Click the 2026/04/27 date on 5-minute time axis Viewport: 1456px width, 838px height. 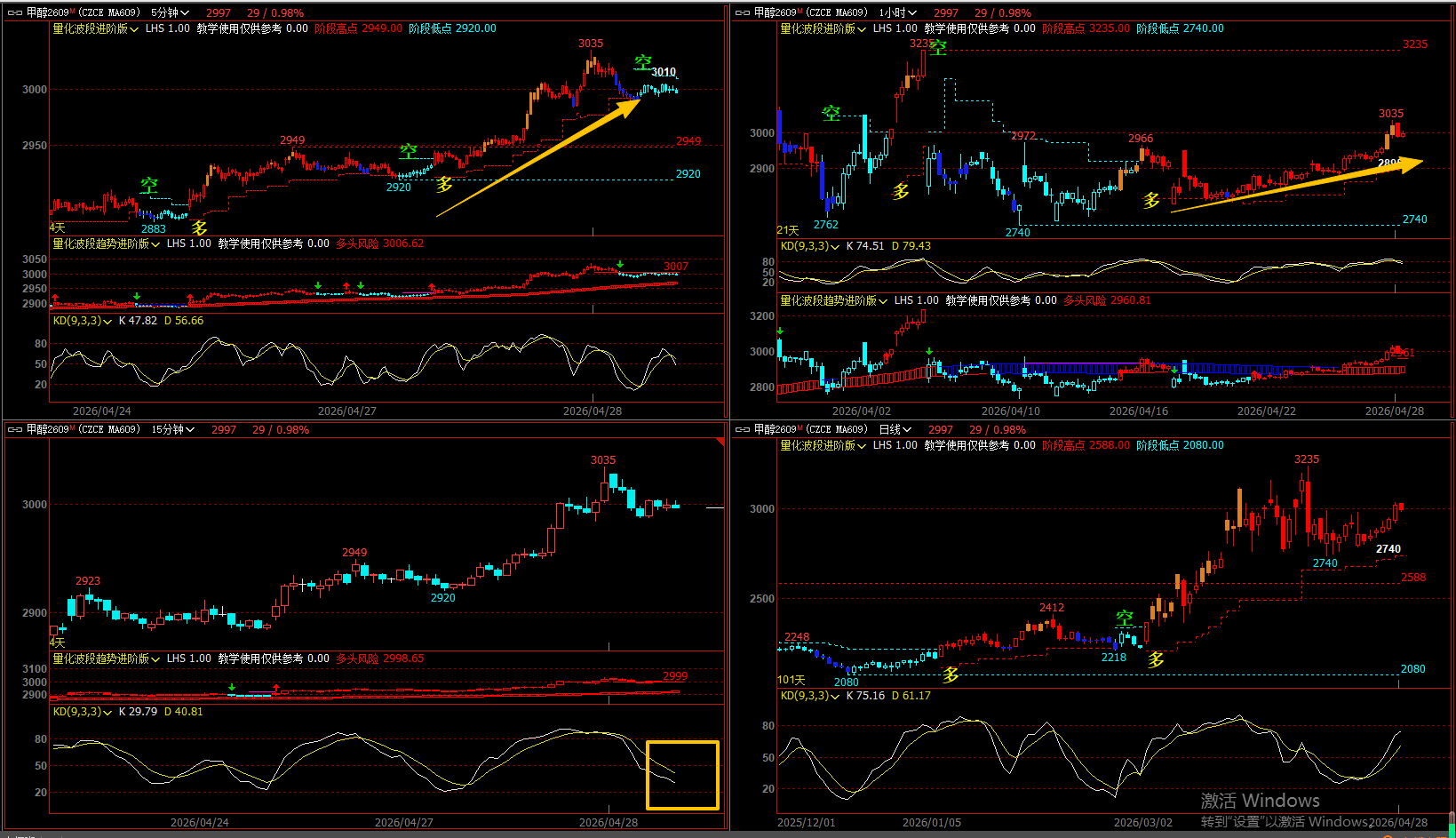(x=346, y=411)
